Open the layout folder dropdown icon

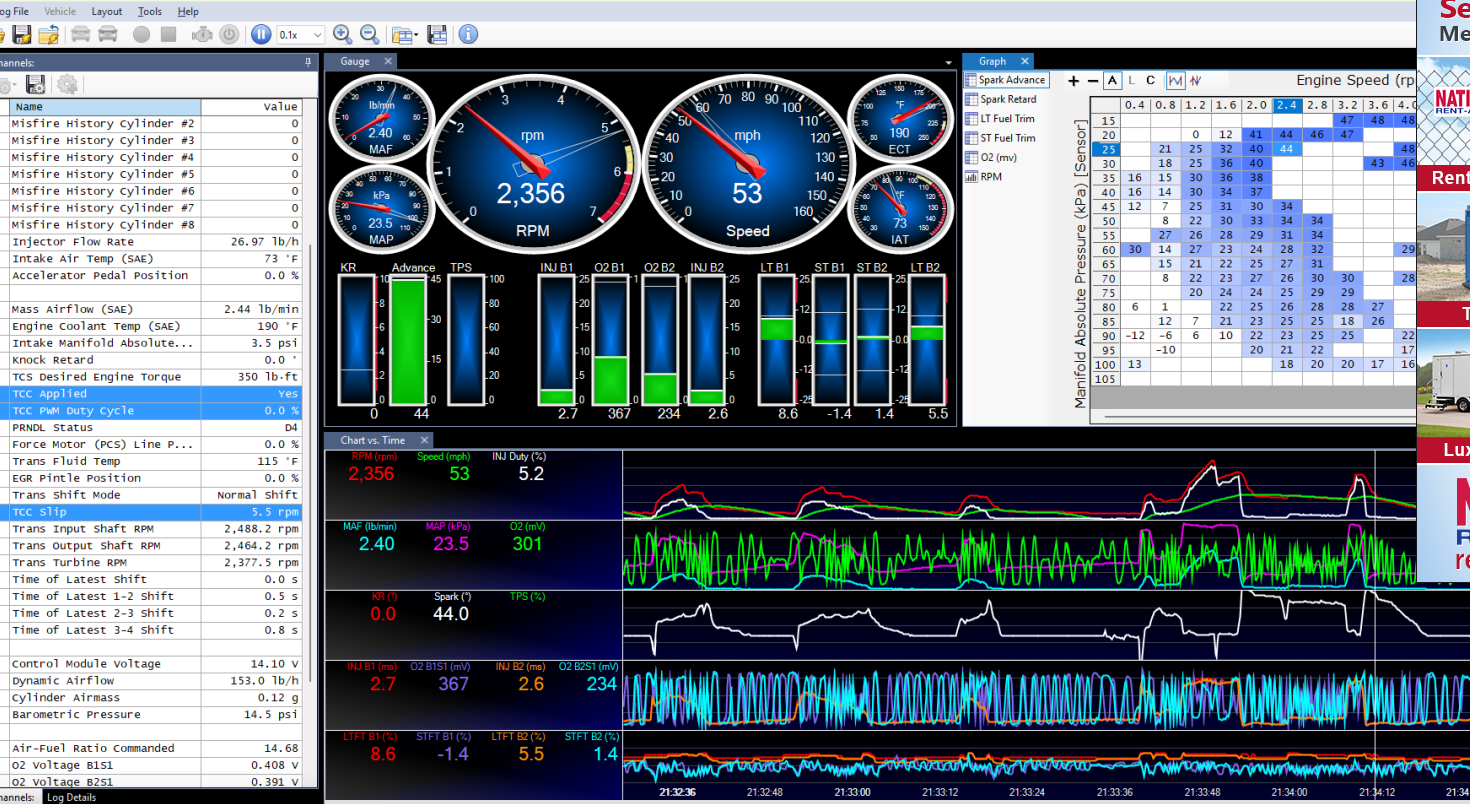(405, 35)
